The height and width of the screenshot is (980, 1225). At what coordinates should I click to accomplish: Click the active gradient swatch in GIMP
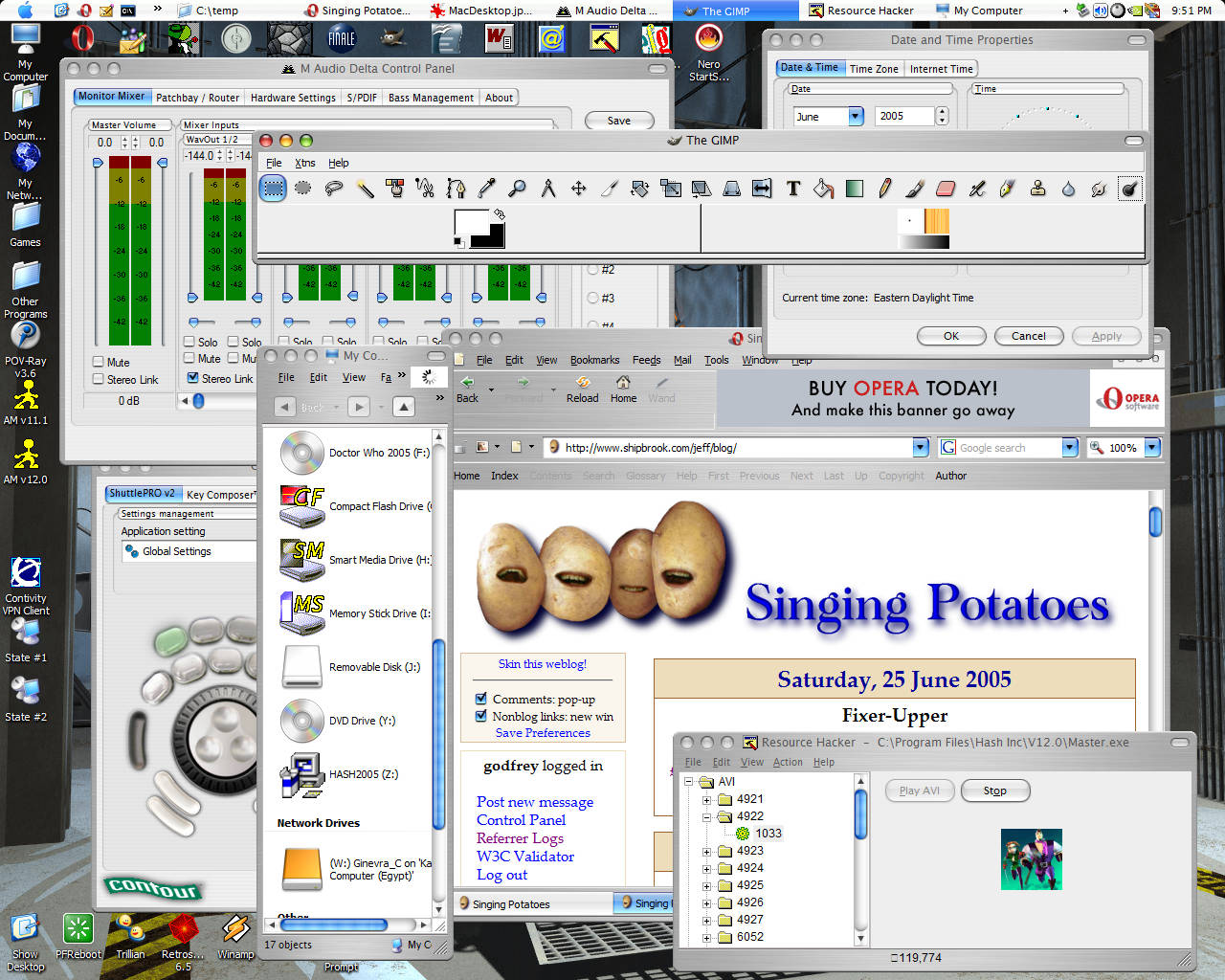924,242
